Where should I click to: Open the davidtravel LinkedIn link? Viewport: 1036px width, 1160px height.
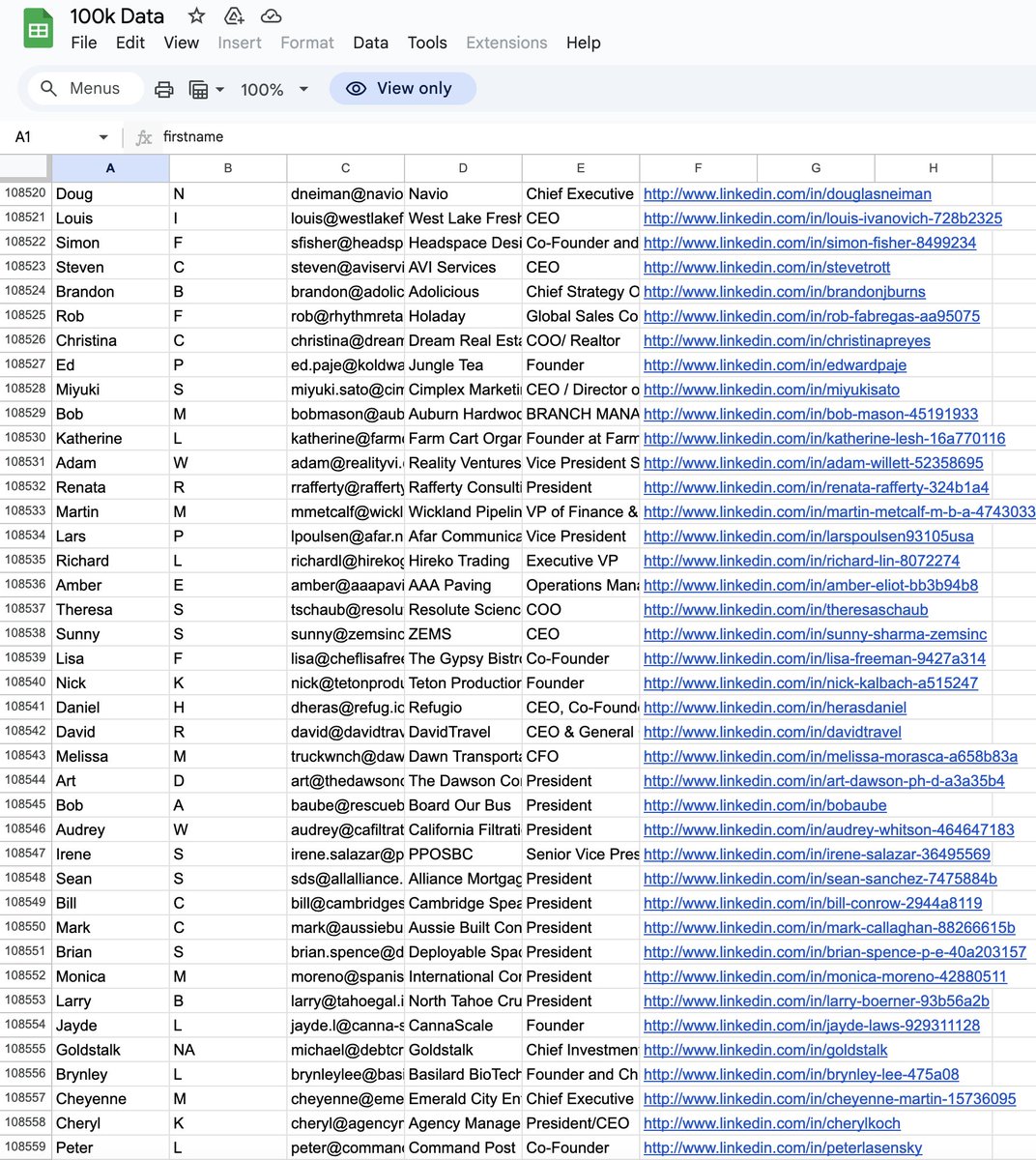tap(772, 732)
